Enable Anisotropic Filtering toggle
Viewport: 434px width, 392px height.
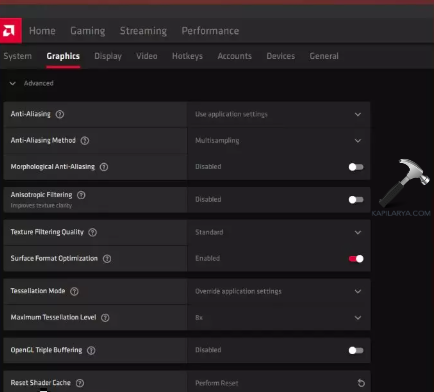[356, 199]
